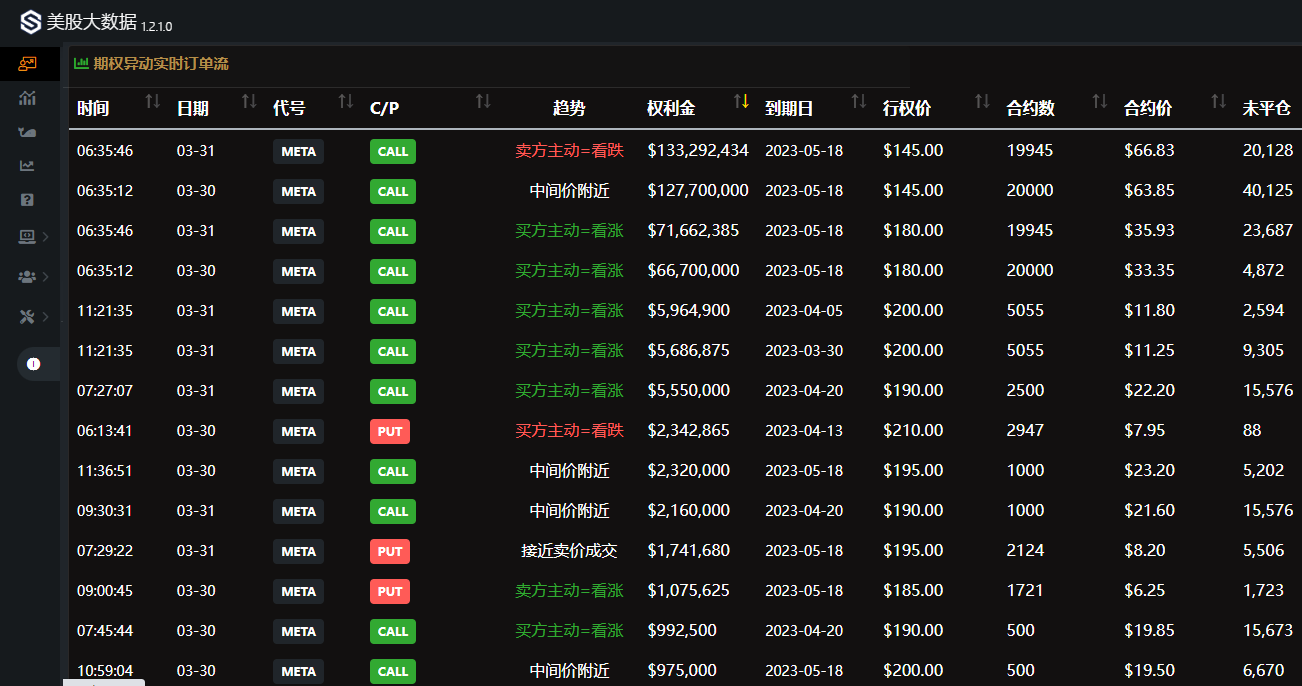Click the premium value $5,686,875

(x=689, y=351)
